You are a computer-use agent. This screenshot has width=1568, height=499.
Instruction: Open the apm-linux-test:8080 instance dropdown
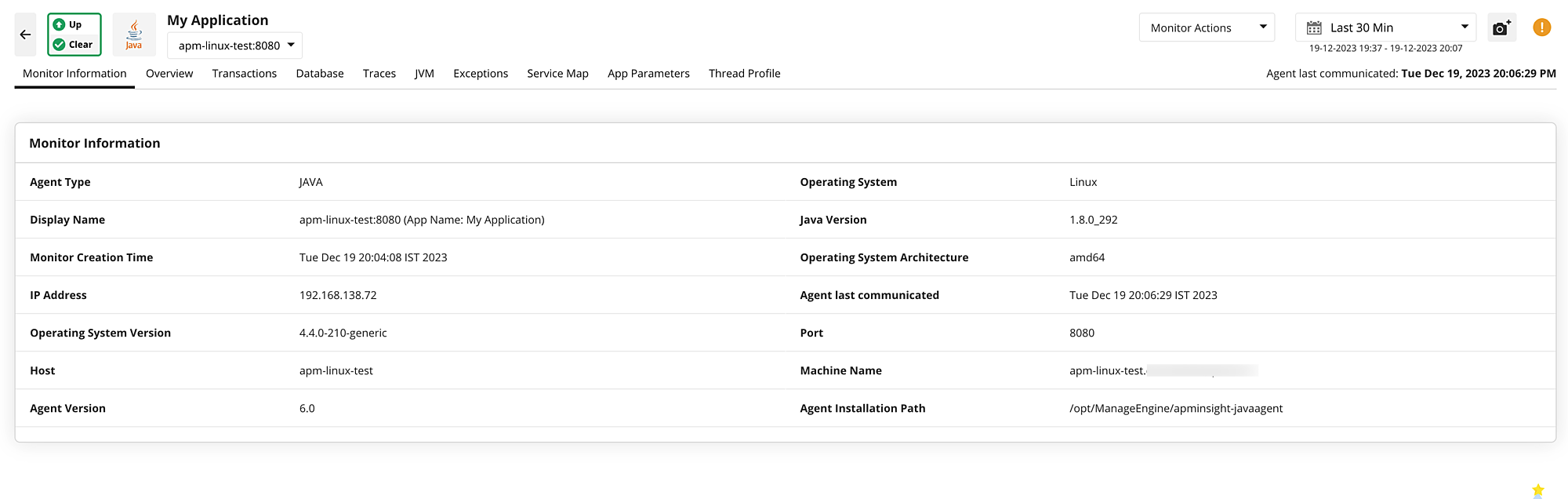(234, 46)
